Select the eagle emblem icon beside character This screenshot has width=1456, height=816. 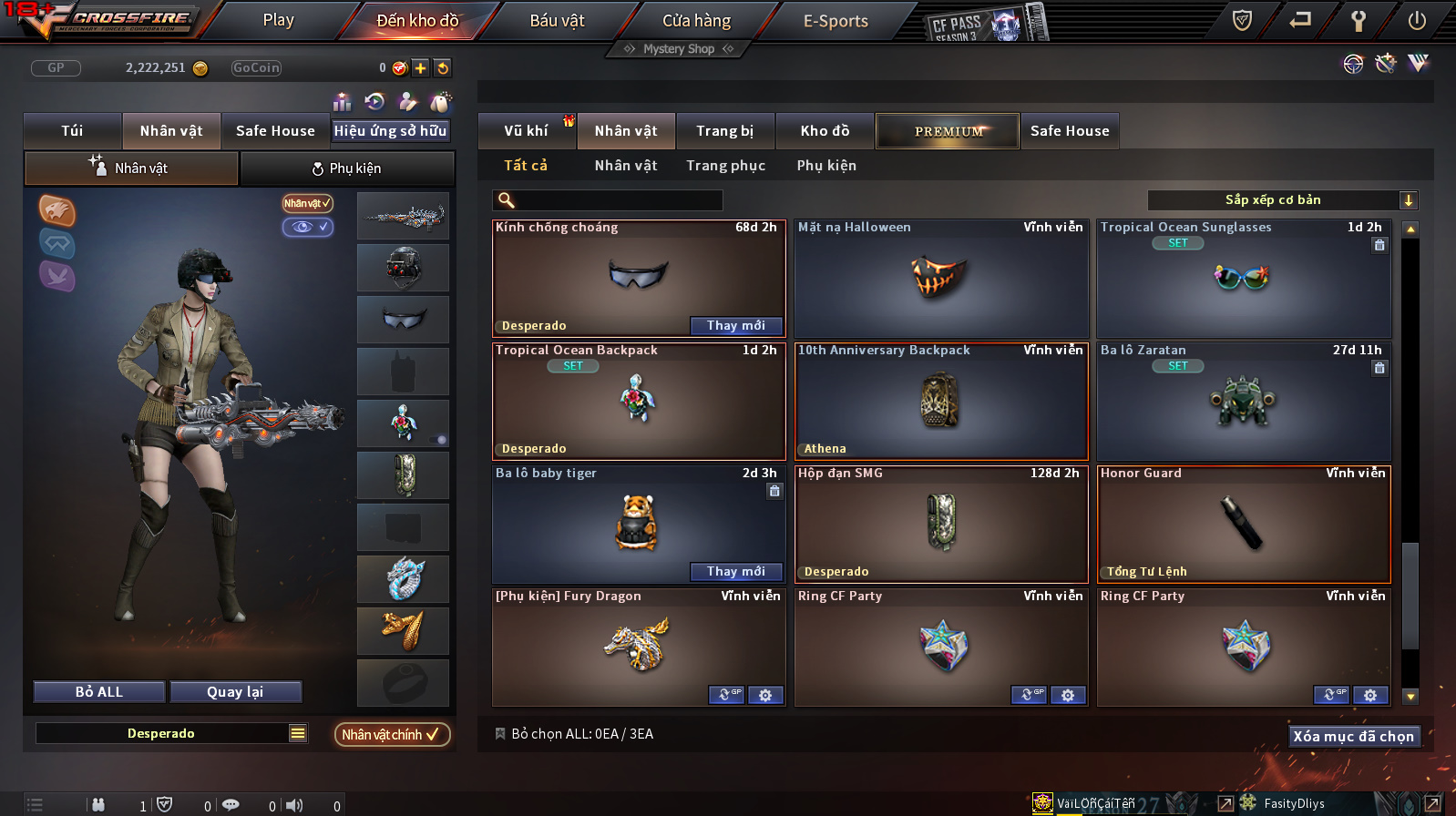point(56,210)
